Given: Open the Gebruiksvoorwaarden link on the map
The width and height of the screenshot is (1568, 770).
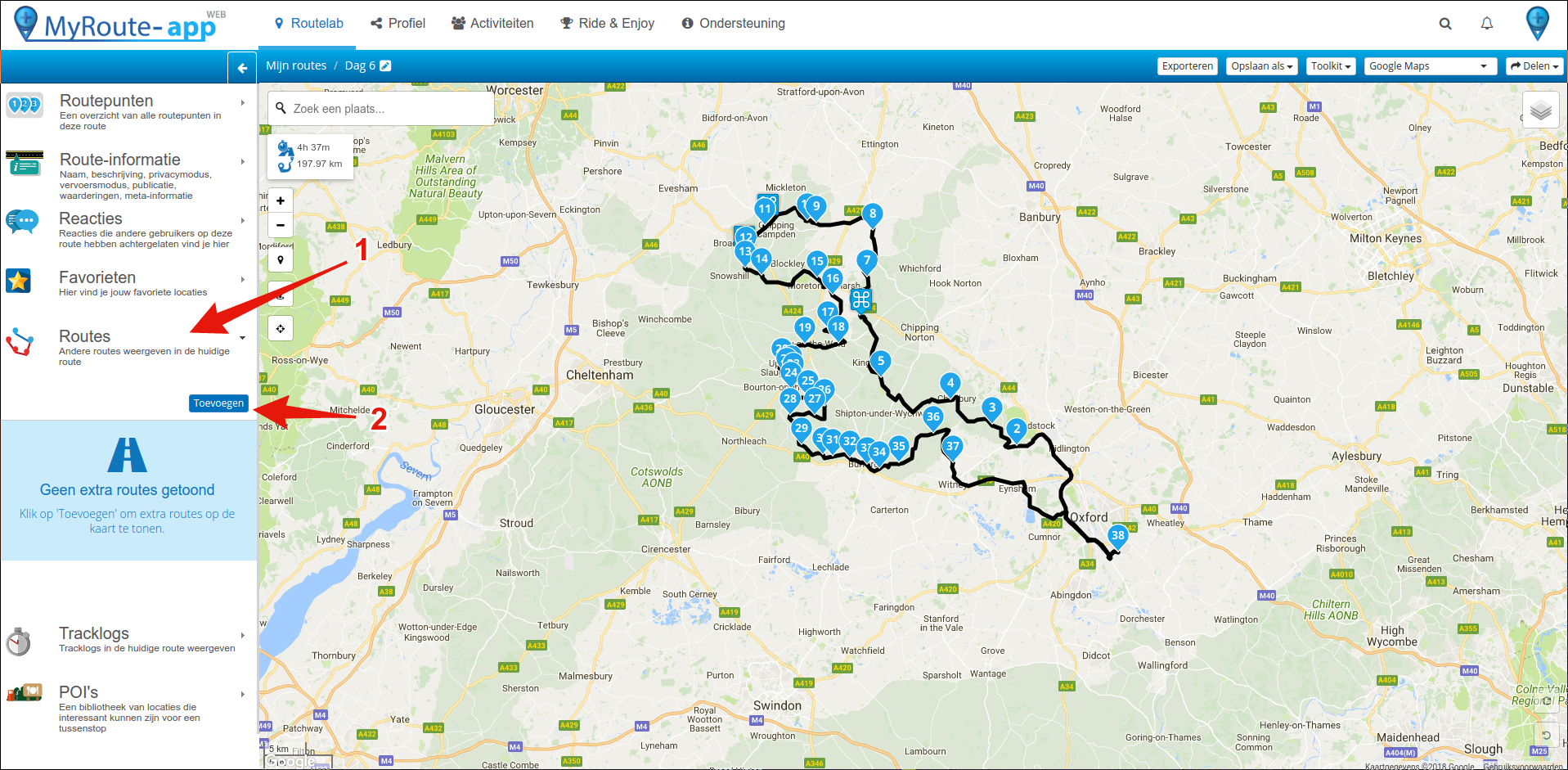Looking at the screenshot, I should 1522,766.
